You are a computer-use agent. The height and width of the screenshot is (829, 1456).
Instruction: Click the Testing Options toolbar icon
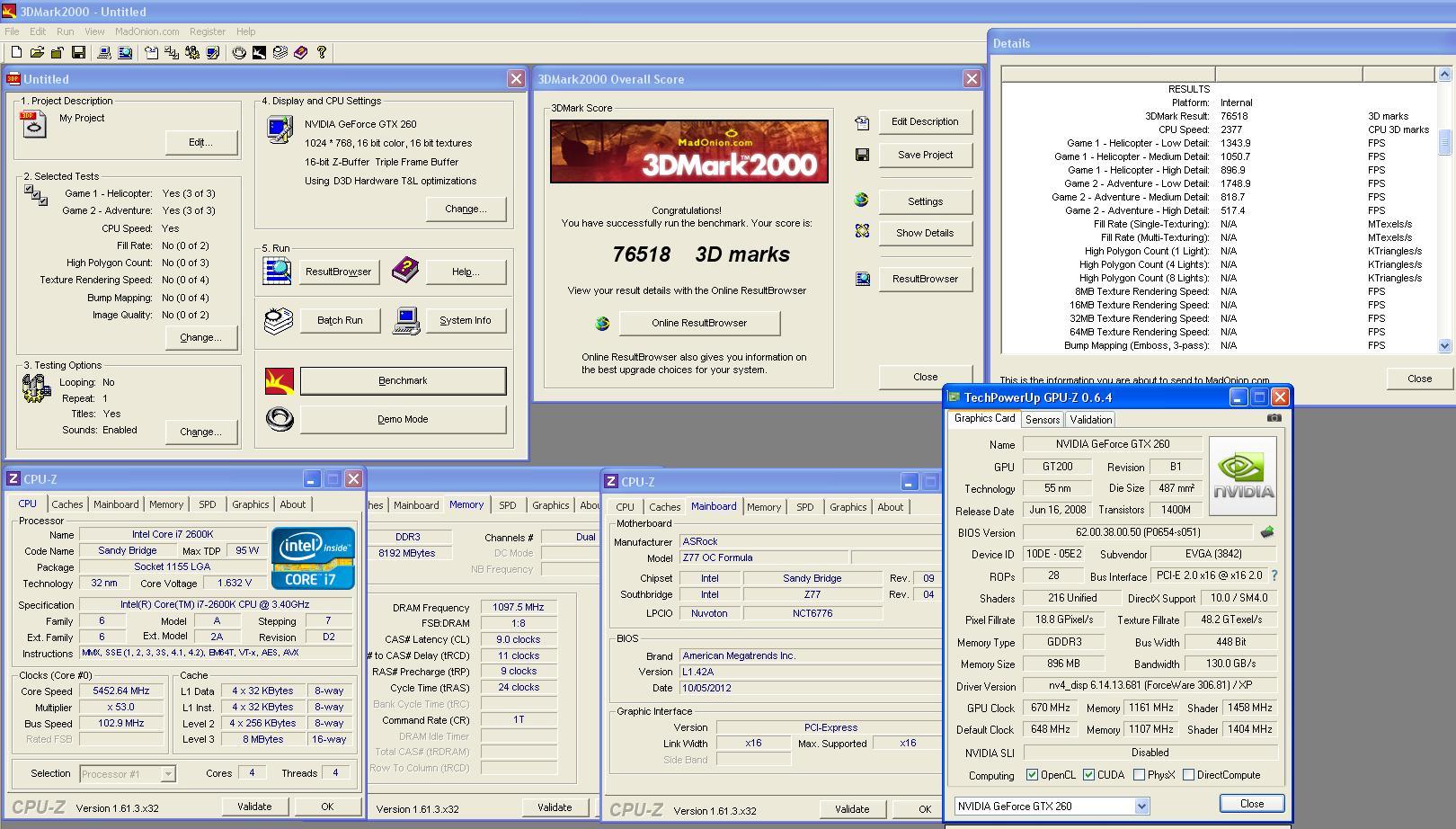(x=192, y=53)
